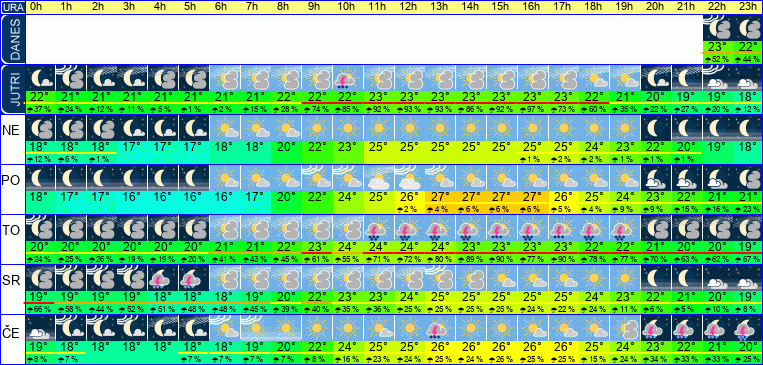
Task: Click the SR row windy cloud icon at 13h
Action: pyautogui.click(x=440, y=278)
